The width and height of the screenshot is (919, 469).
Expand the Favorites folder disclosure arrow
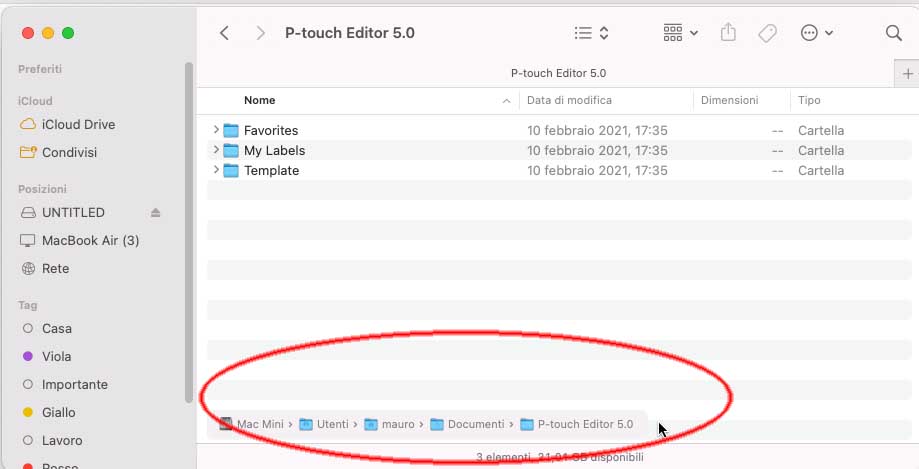pyautogui.click(x=216, y=130)
